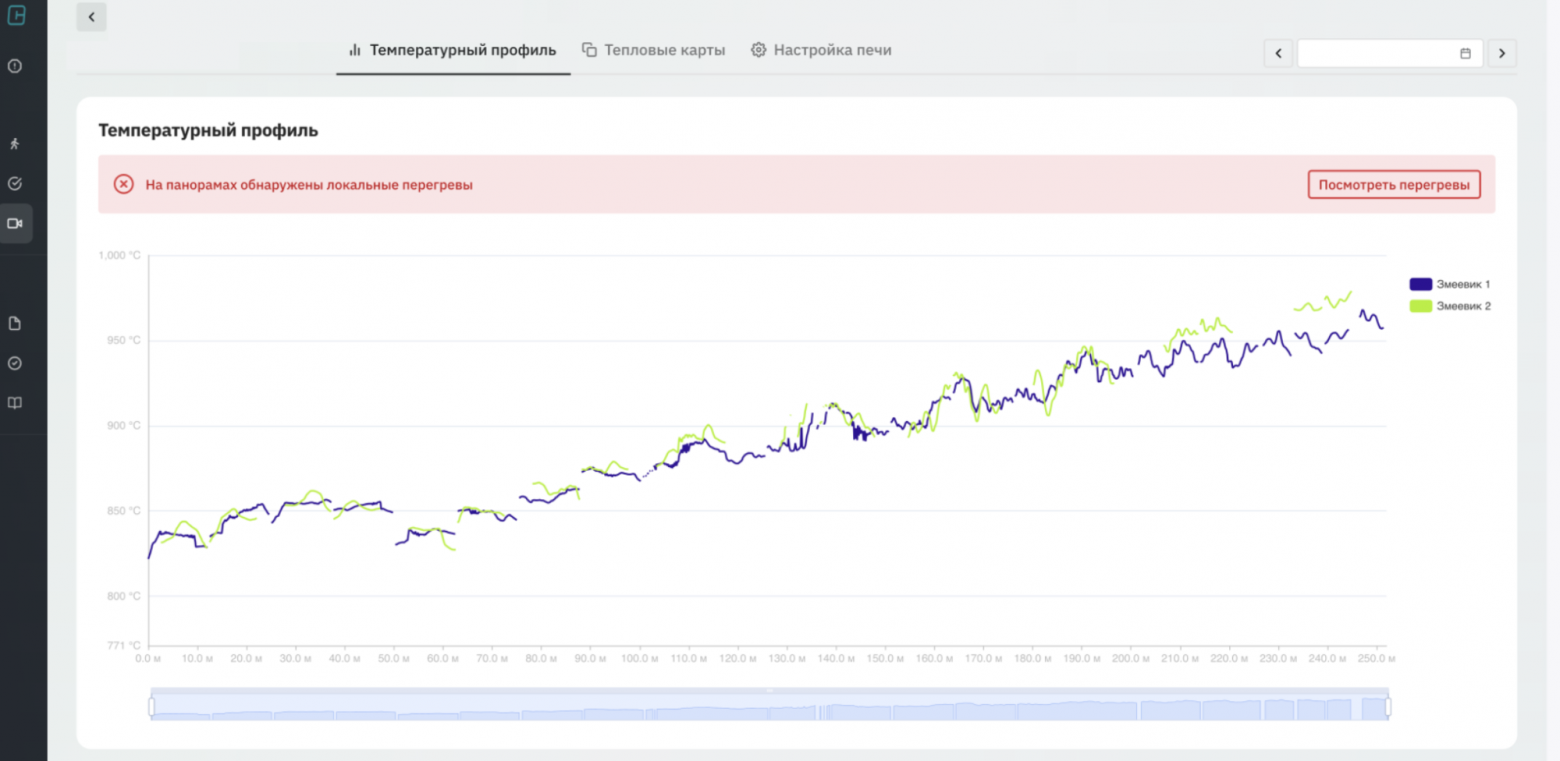Open the Настройка печи tab
The image size is (1560, 761).
(x=821, y=50)
